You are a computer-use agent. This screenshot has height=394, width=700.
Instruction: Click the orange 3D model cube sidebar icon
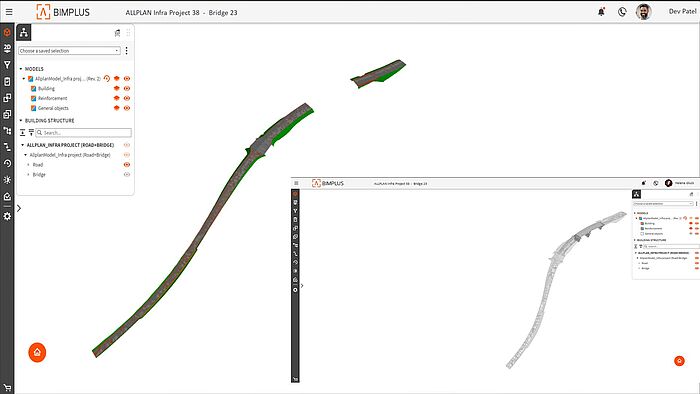click(x=7, y=32)
